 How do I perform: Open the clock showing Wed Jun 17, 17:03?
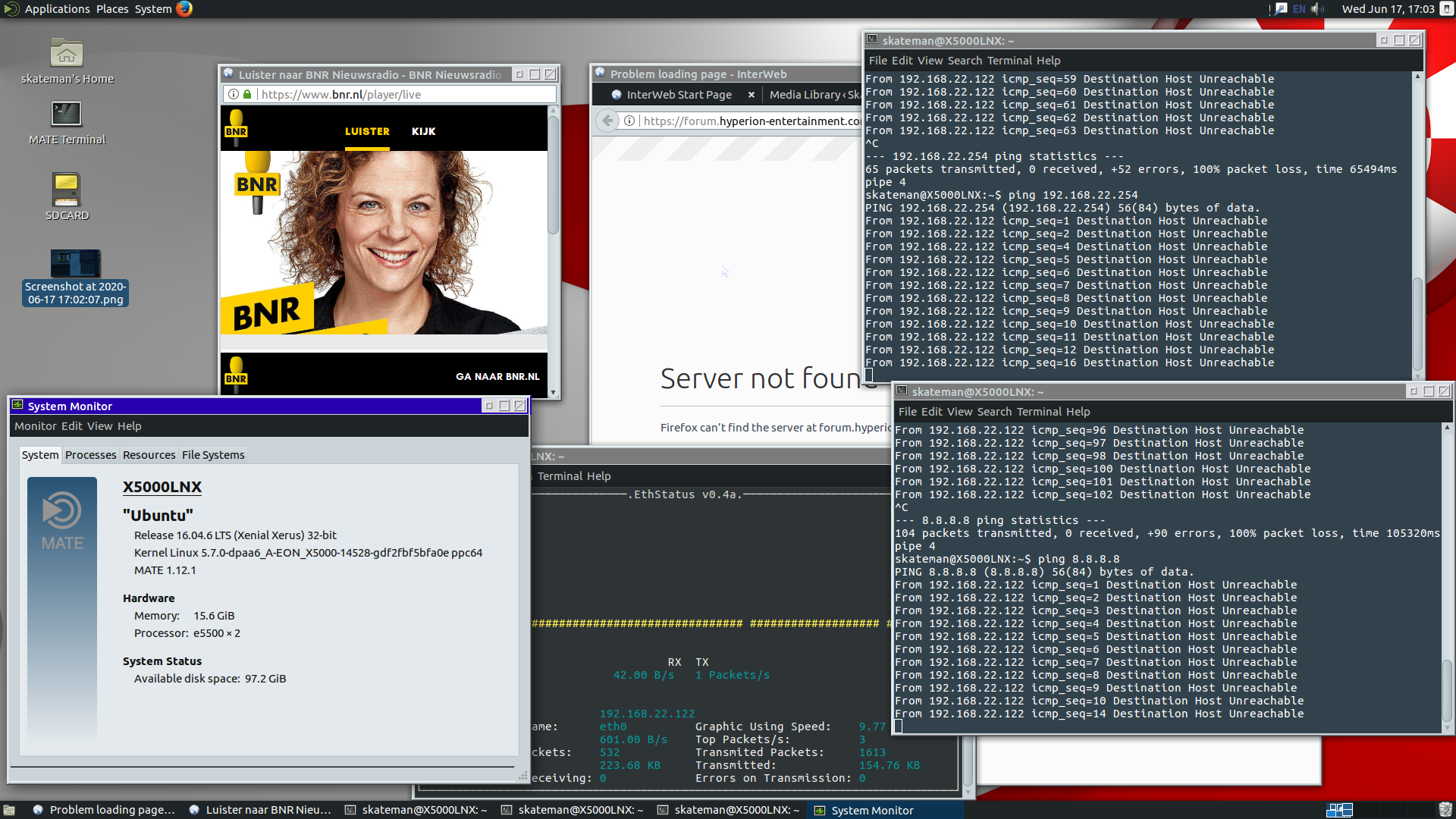(x=1388, y=9)
